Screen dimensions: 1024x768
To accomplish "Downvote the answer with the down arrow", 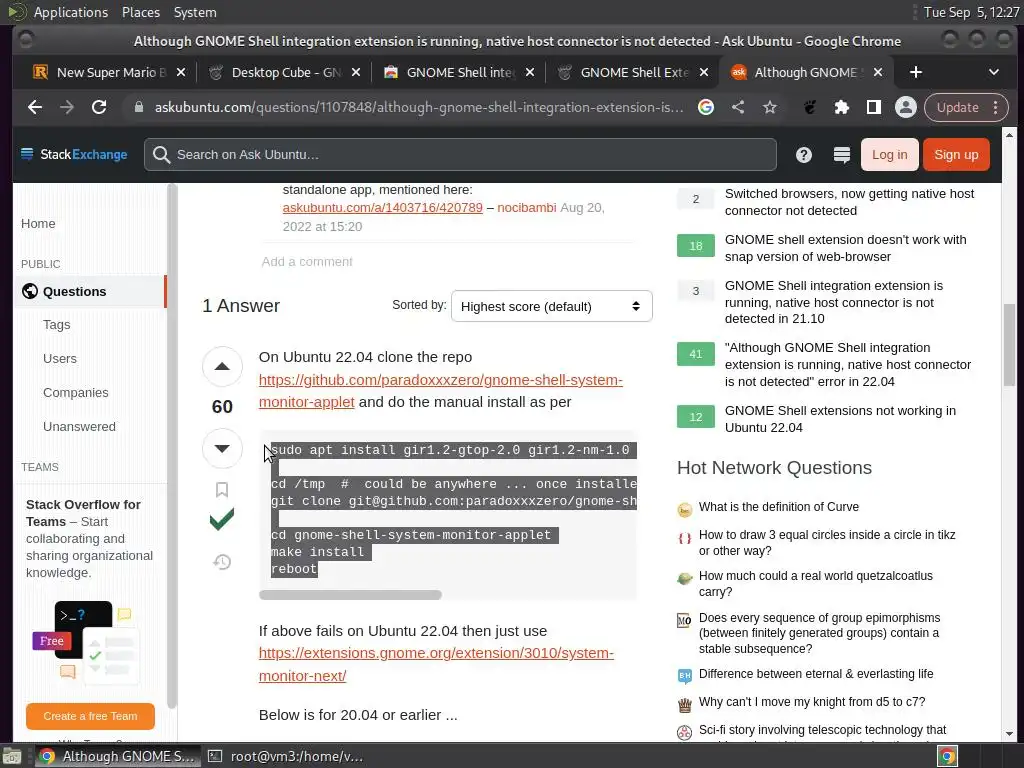I will (222, 449).
